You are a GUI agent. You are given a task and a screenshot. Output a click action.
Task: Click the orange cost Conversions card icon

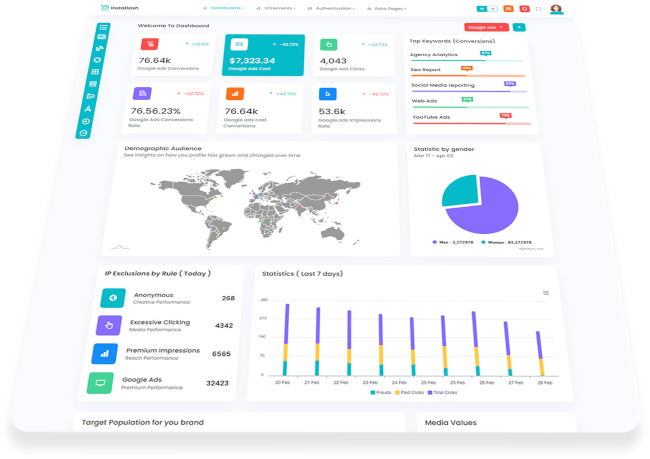(x=235, y=94)
